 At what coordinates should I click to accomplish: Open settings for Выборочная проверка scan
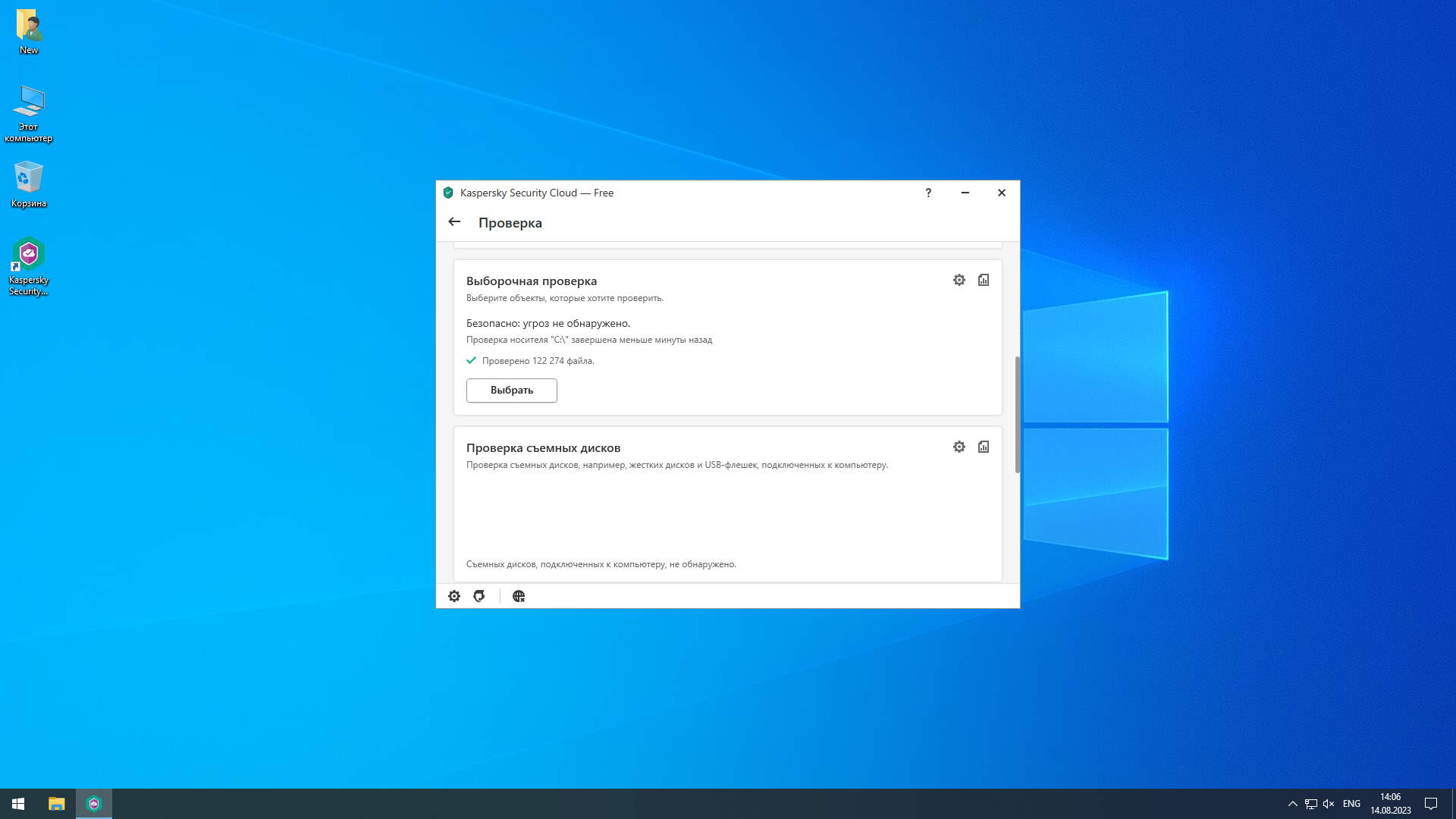pyautogui.click(x=959, y=280)
